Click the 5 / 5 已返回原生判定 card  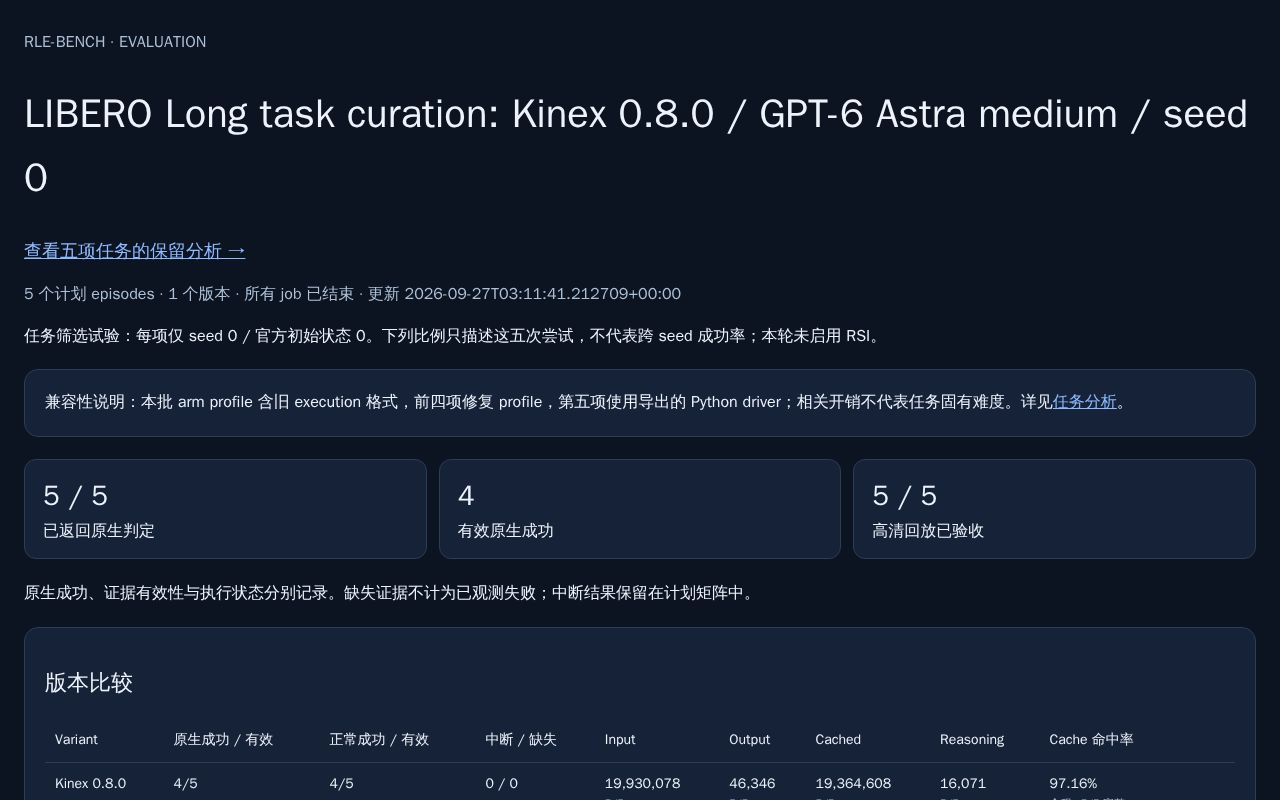point(225,509)
